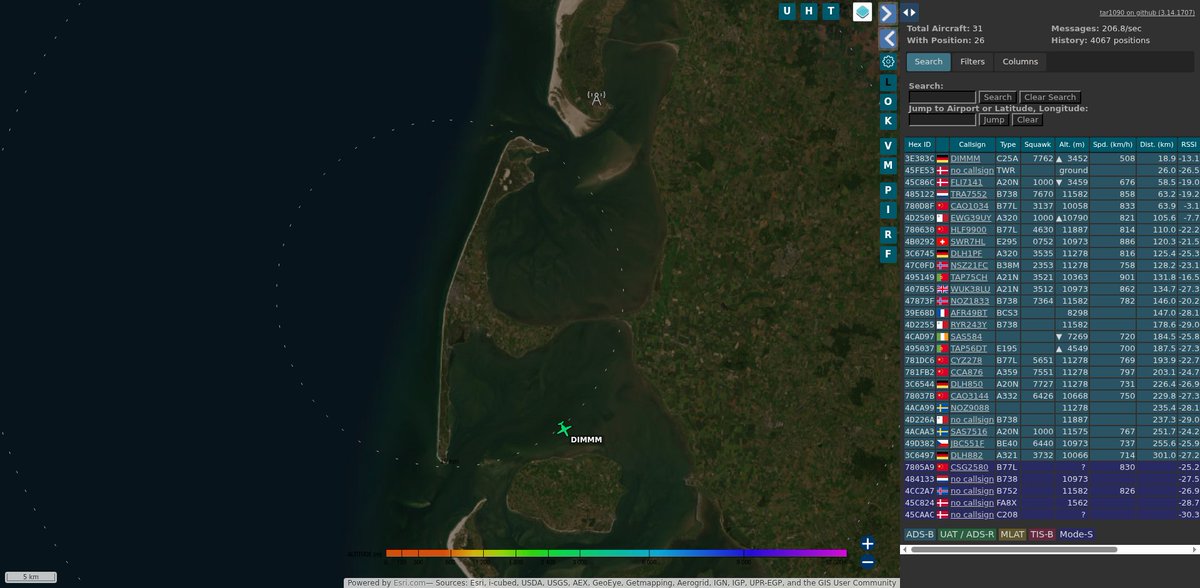Zoom in the map with plus

(x=867, y=544)
